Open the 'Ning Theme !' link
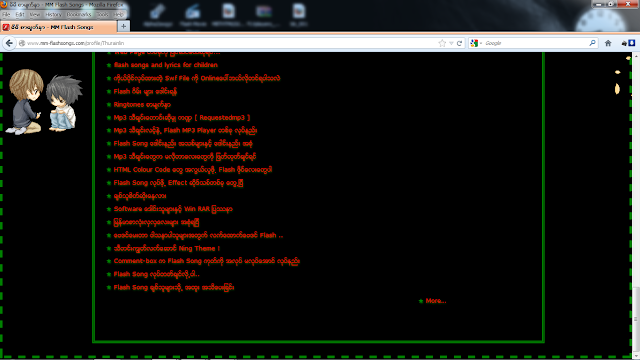Screen dimensions: 640x360 coord(167,248)
